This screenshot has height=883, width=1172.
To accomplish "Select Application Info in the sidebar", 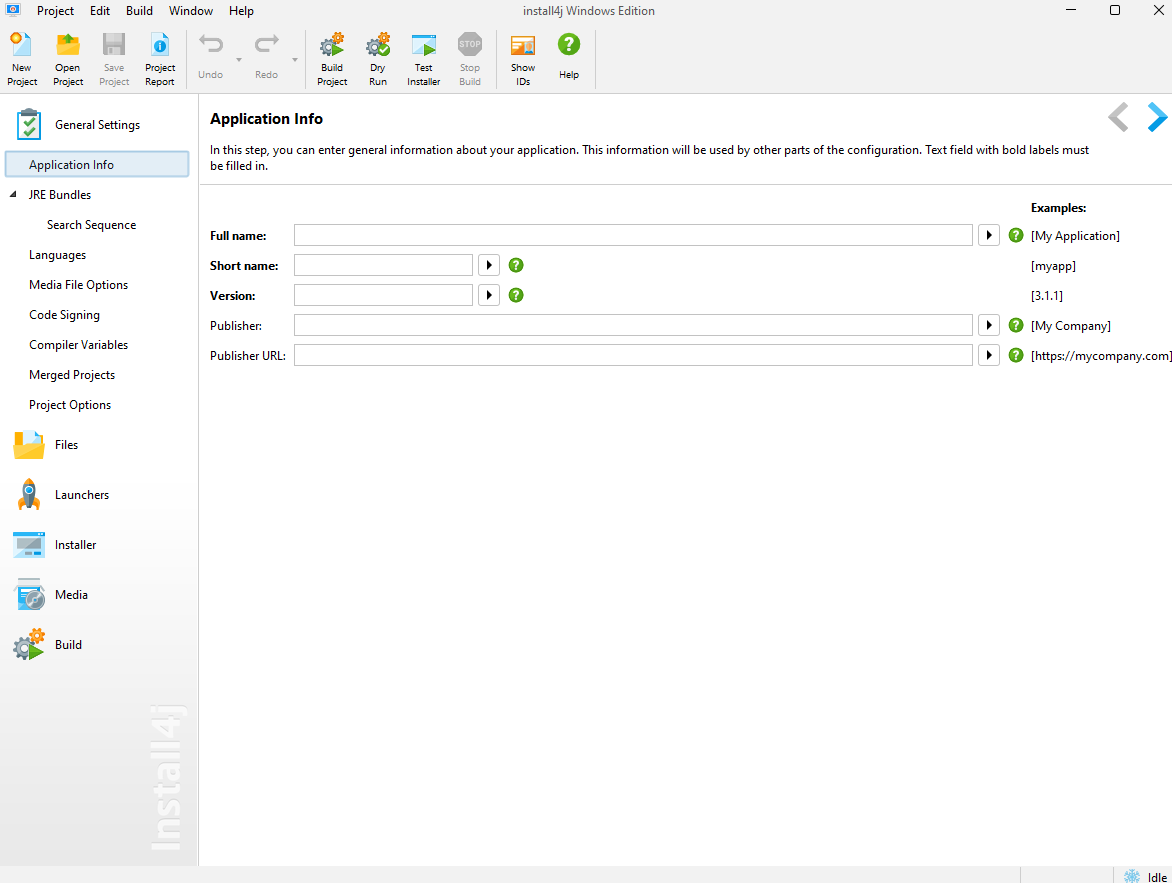I will (x=97, y=164).
